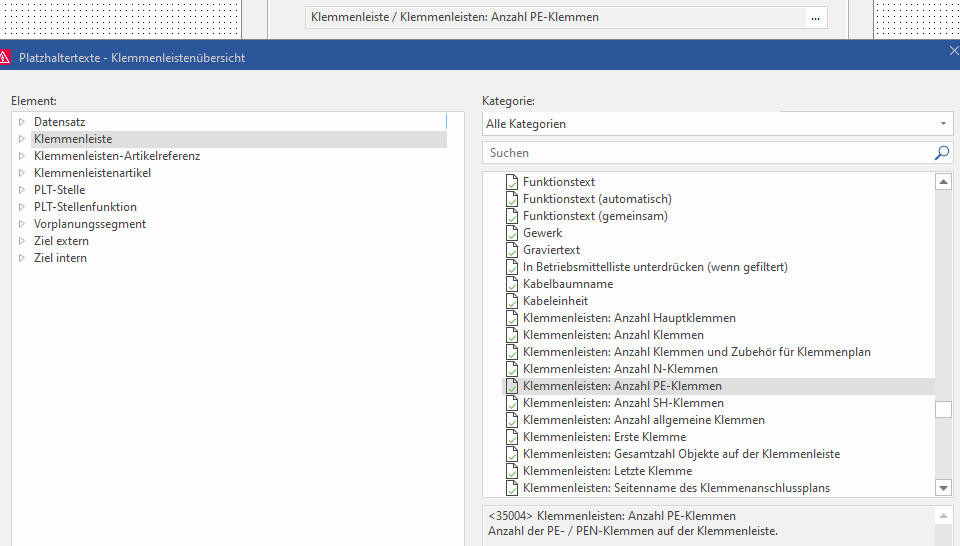The image size is (960, 546).
Task: Click the Graviertext property icon
Action: [512, 250]
